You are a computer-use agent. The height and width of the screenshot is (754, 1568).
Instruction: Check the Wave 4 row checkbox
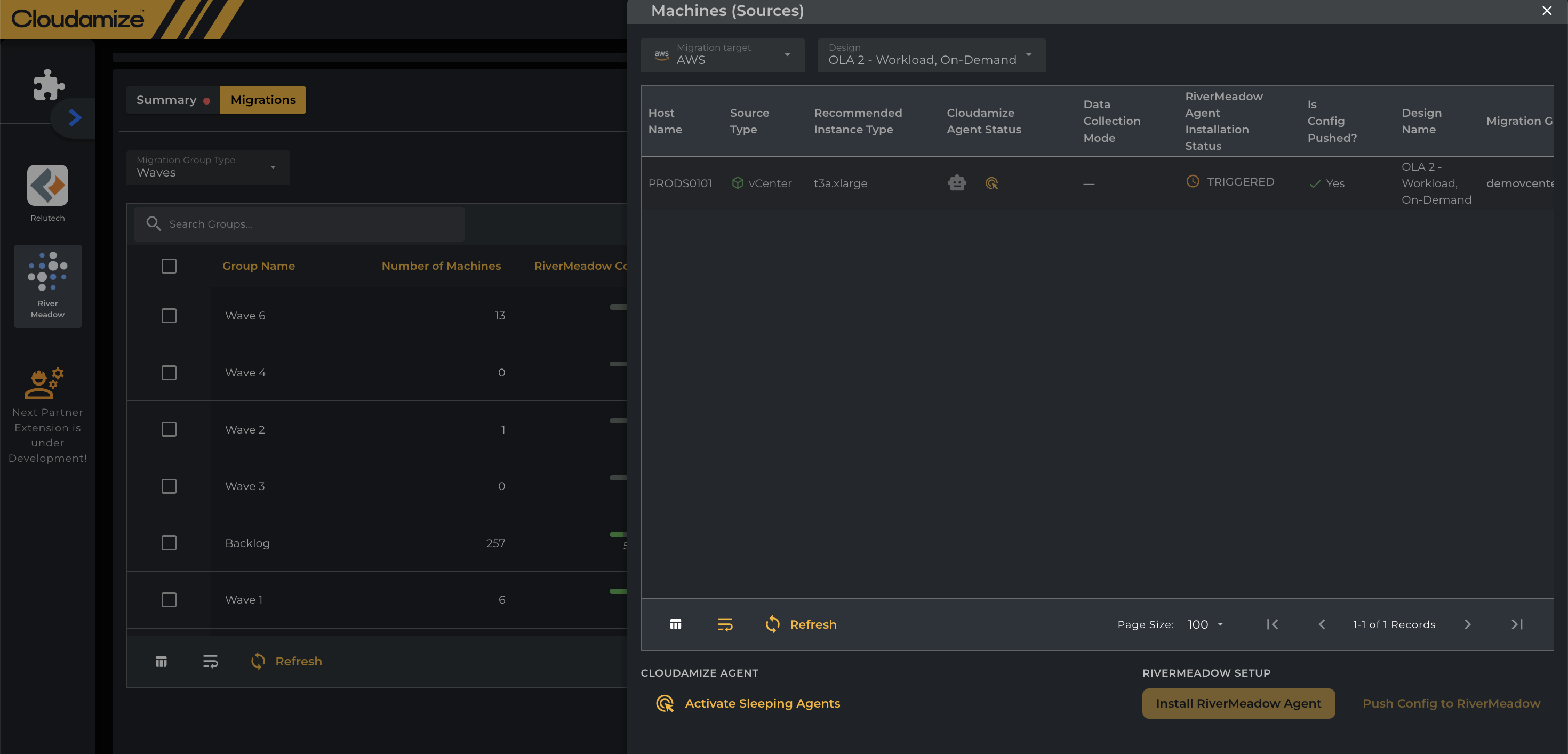click(x=169, y=372)
